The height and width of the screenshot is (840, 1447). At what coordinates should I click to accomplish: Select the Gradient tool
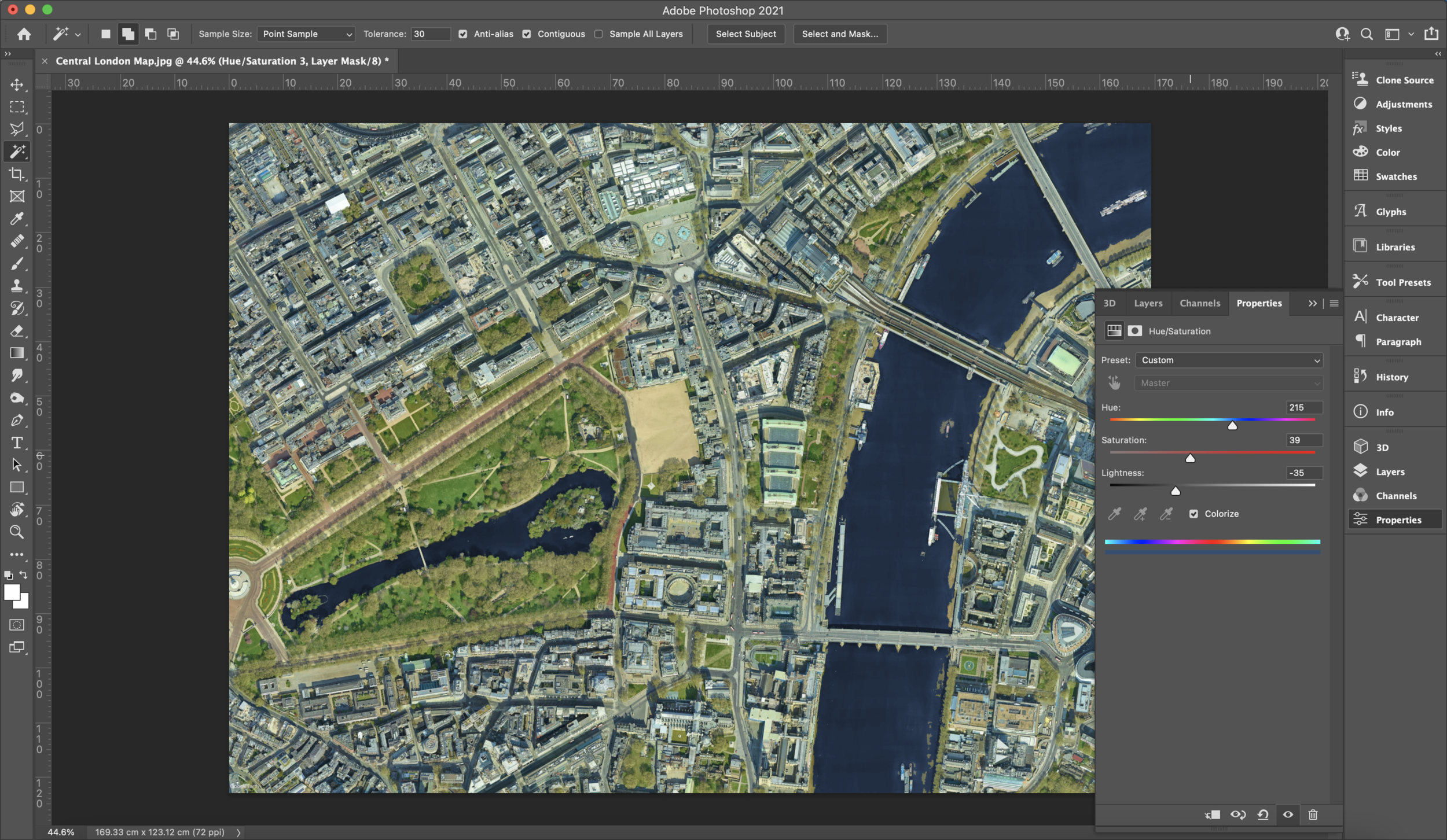[17, 353]
